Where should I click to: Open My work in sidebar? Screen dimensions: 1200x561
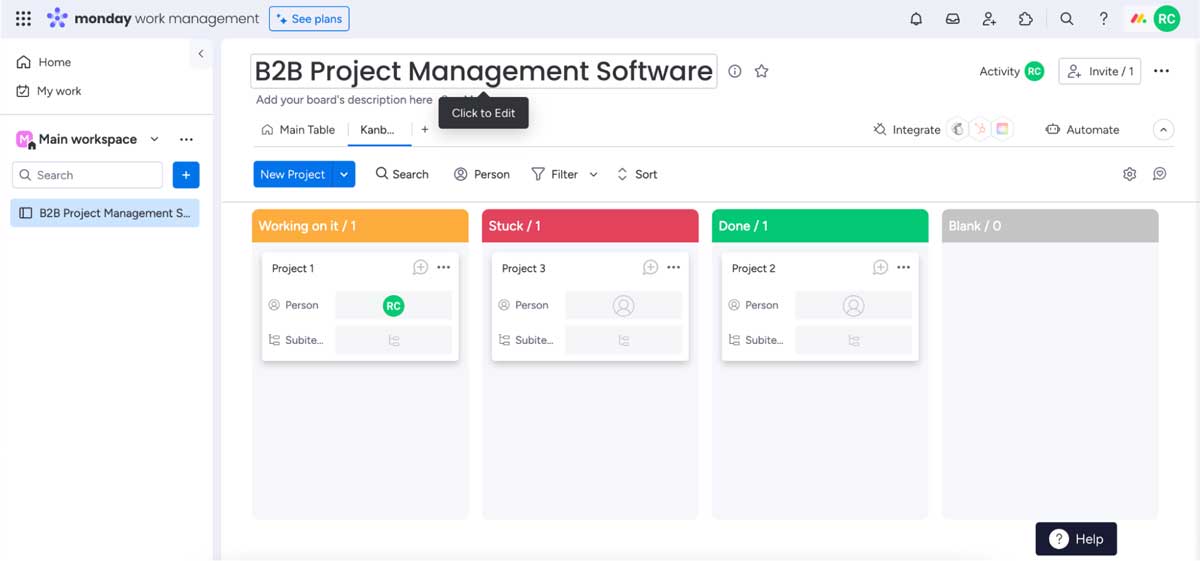49,91
